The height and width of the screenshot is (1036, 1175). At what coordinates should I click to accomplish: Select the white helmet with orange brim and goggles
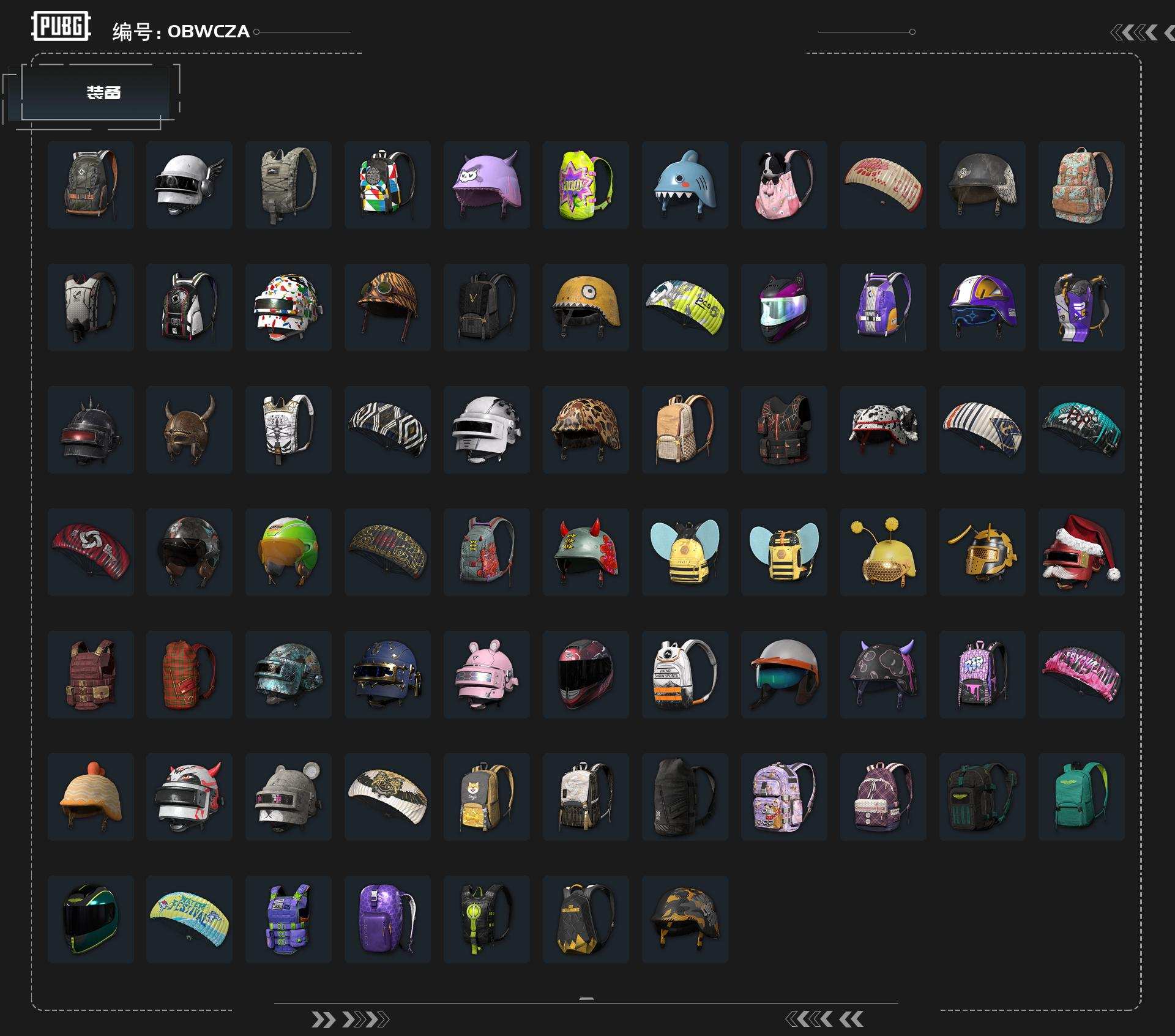coord(784,674)
